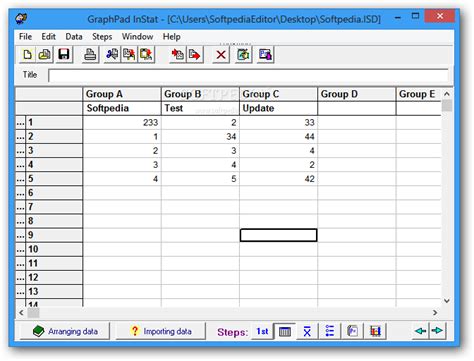The height and width of the screenshot is (361, 474).
Task: Open the Help menu
Action: point(171,37)
